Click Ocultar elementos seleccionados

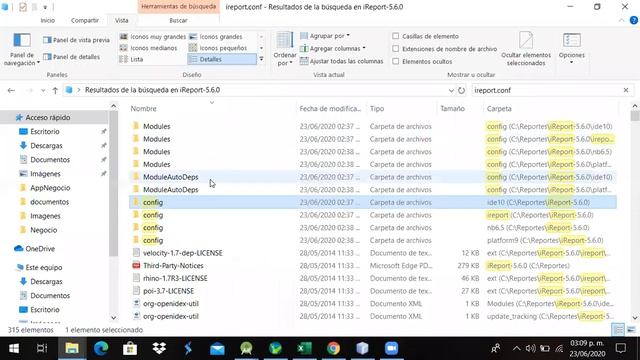pos(526,49)
